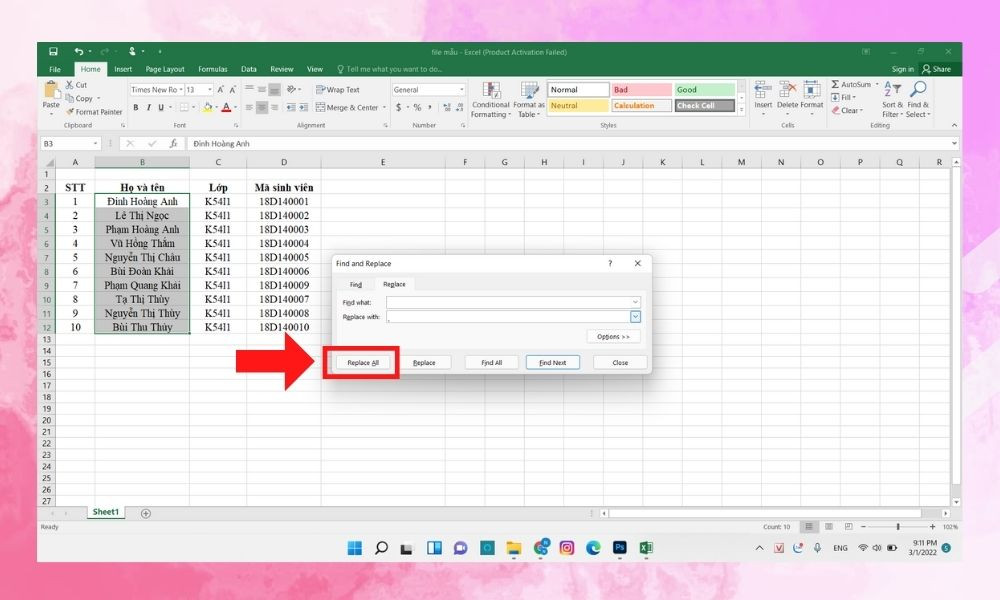Click the Options >> button
This screenshot has height=600, width=1000.
click(613, 337)
